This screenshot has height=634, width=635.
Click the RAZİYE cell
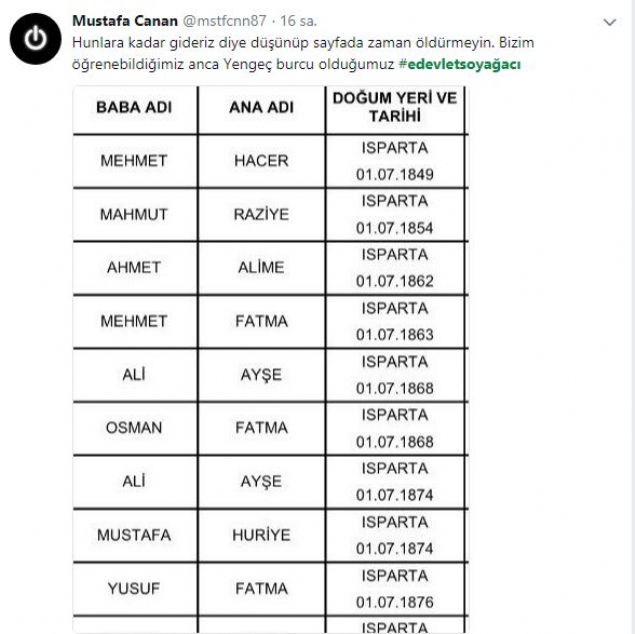pos(261,215)
